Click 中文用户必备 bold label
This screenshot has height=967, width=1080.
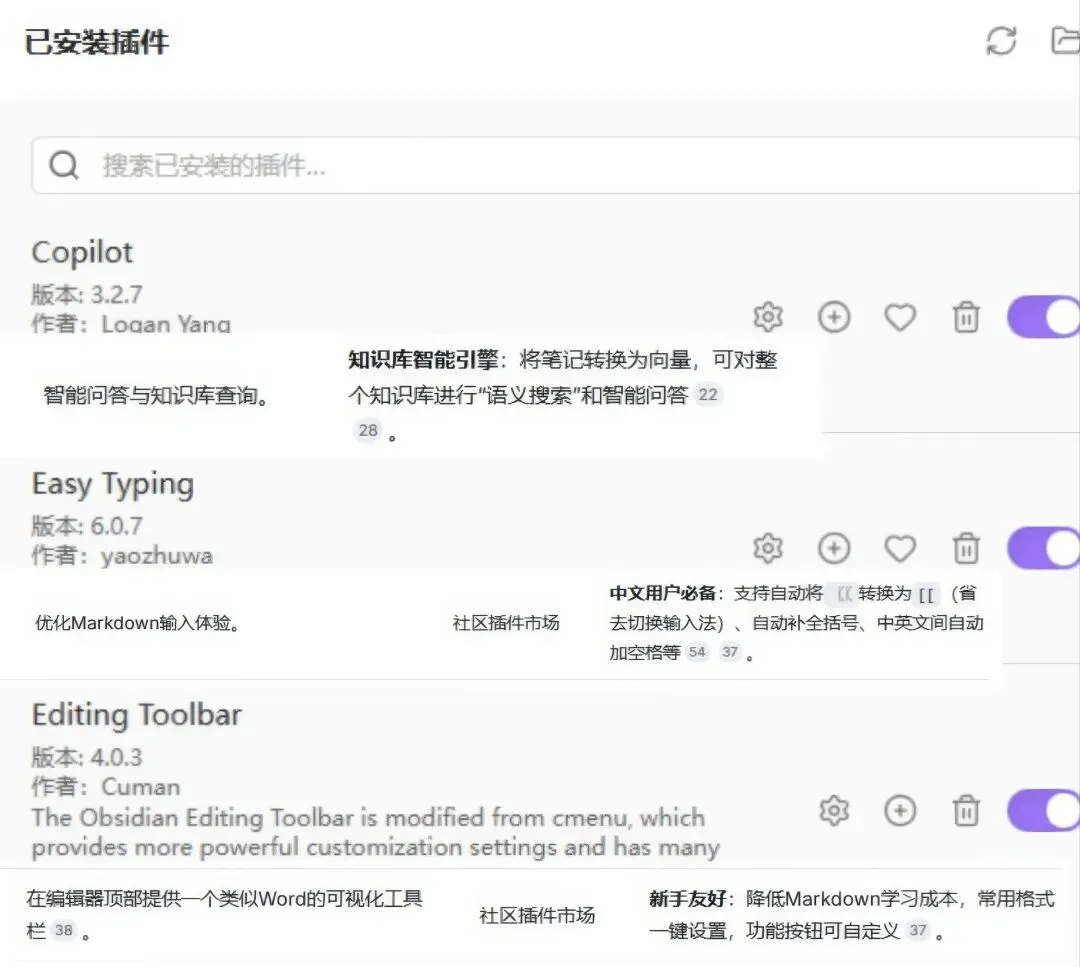point(663,593)
